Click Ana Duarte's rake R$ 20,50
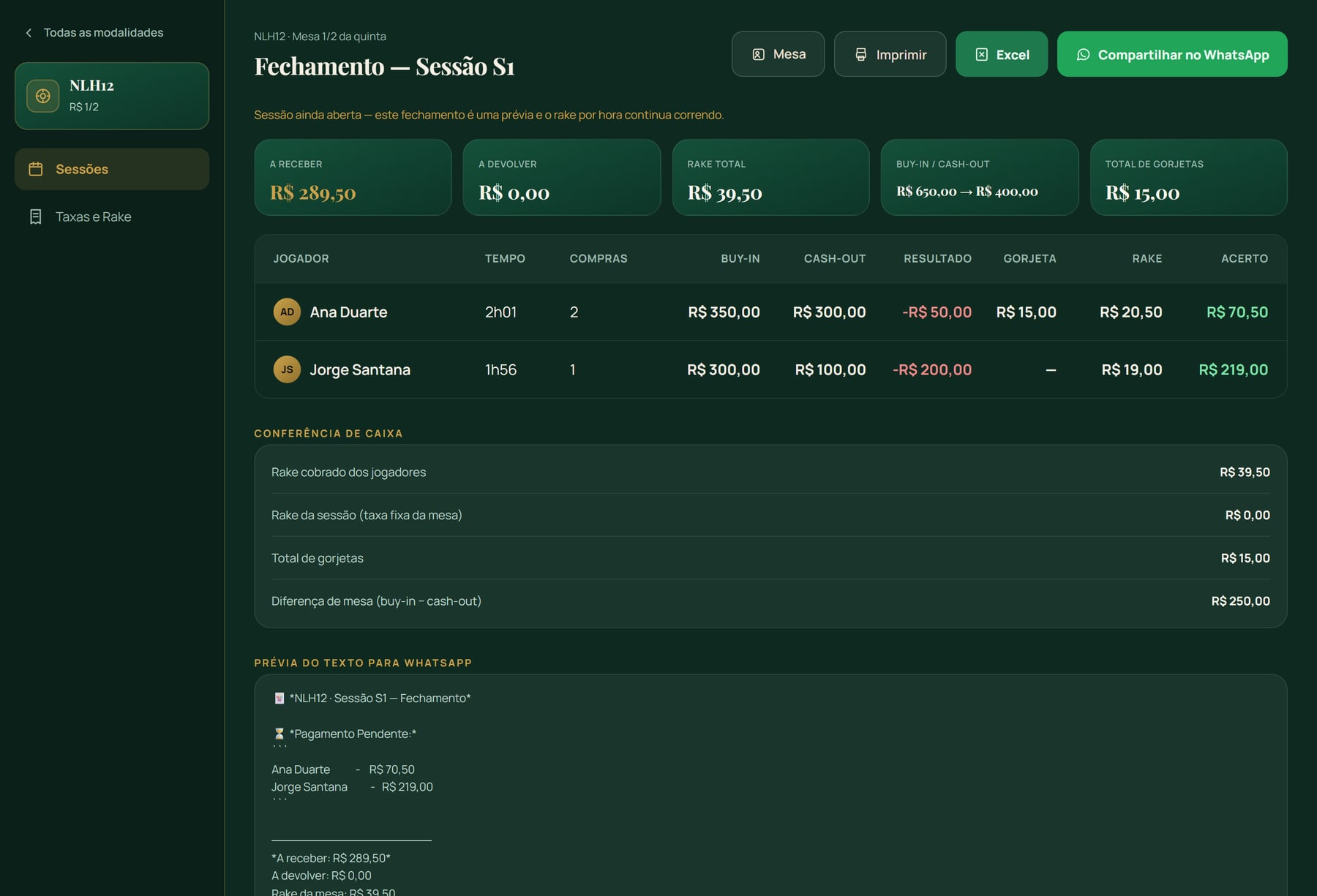This screenshot has width=1317, height=896. click(x=1130, y=312)
